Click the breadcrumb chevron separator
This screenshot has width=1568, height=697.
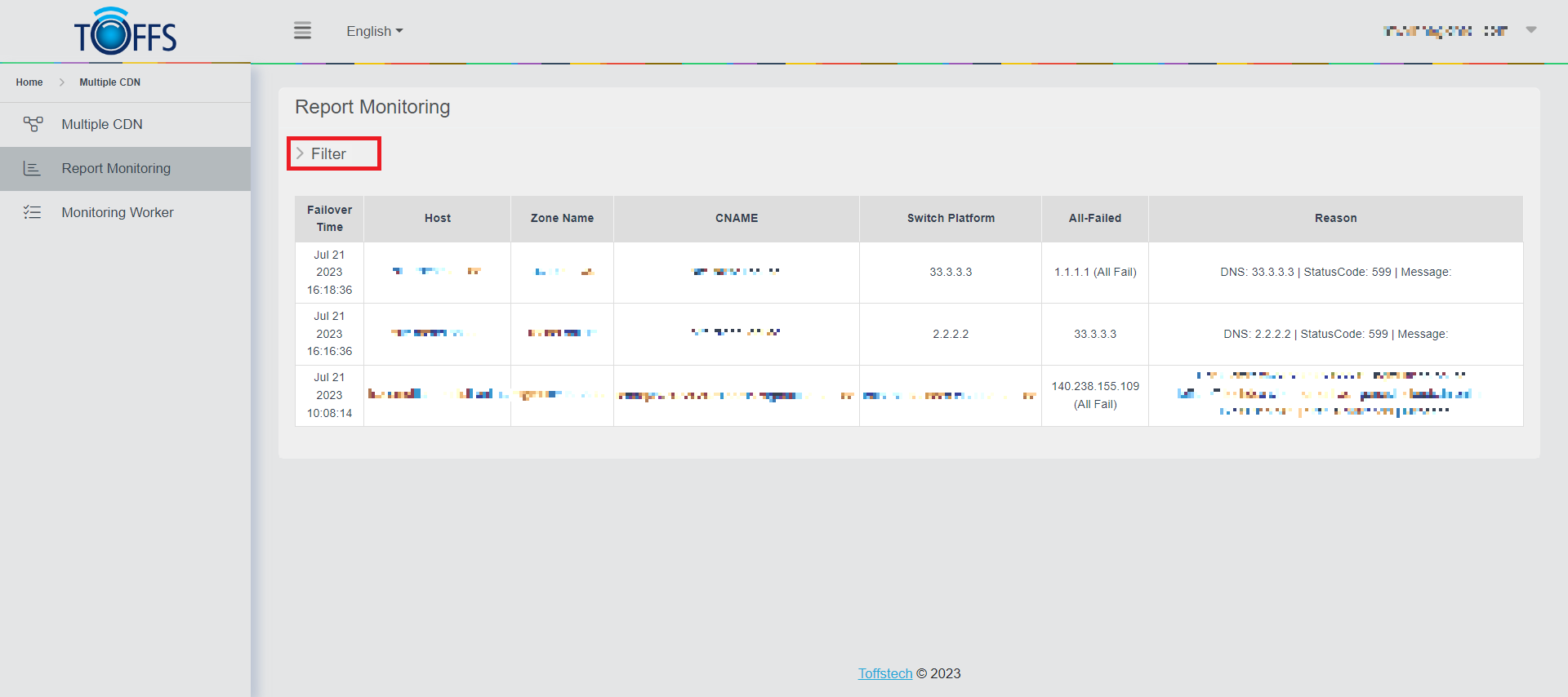point(61,82)
